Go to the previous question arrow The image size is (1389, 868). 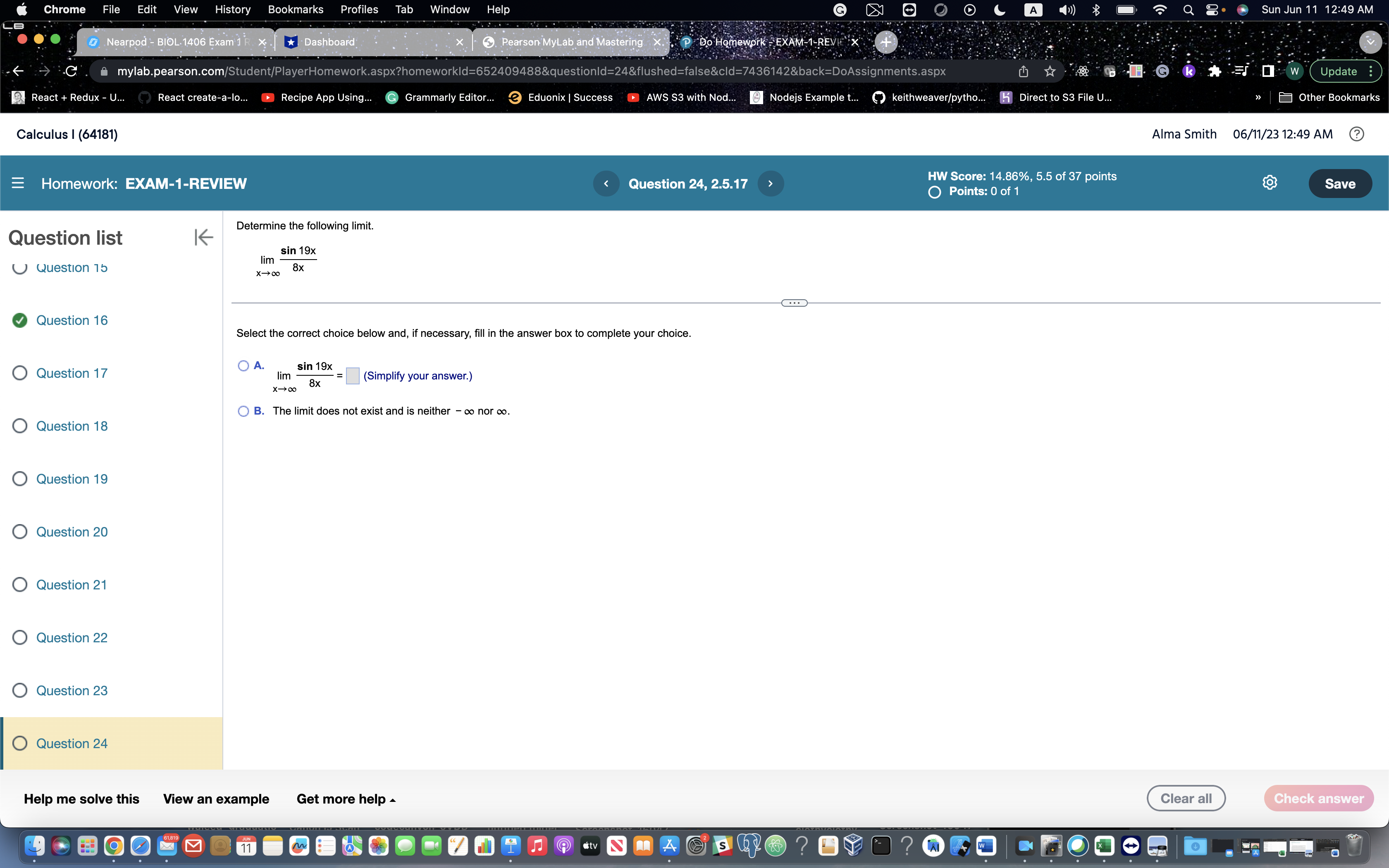click(606, 184)
